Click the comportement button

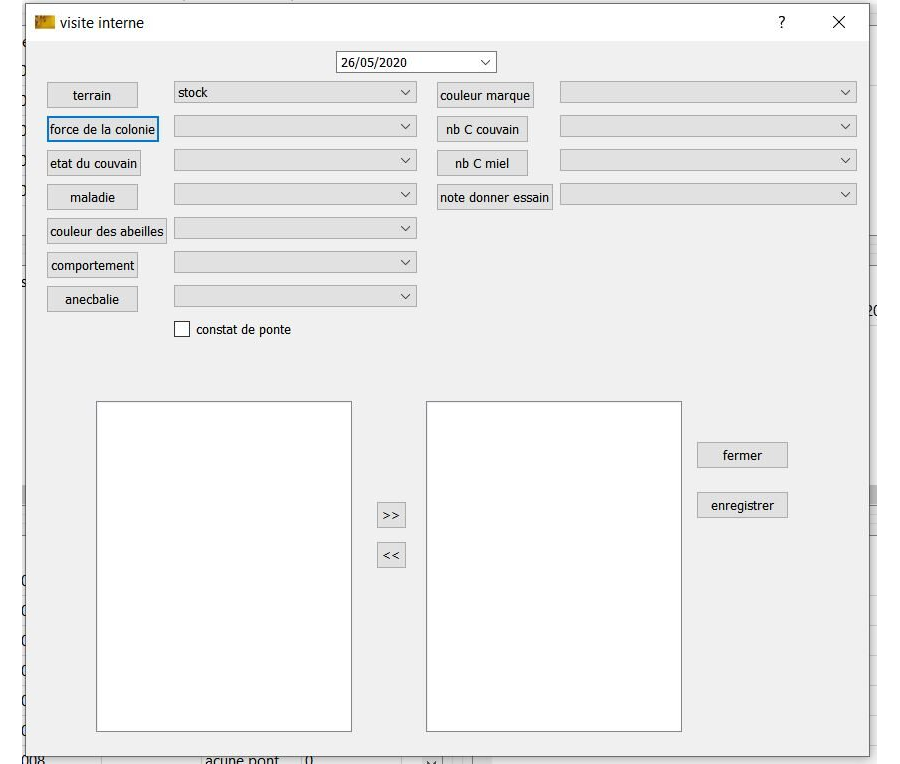pos(93,265)
